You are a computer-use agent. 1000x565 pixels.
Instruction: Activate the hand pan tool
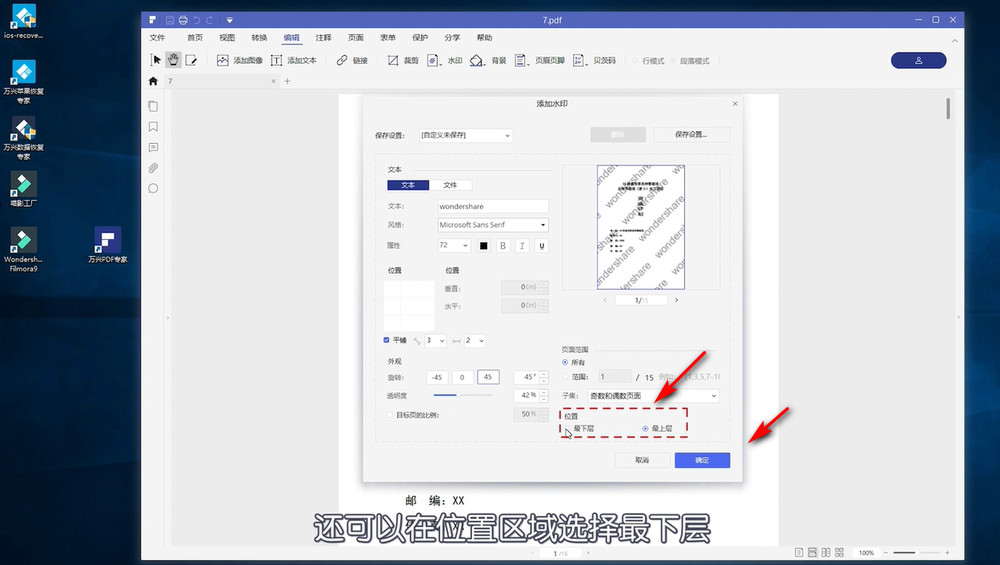[173, 60]
